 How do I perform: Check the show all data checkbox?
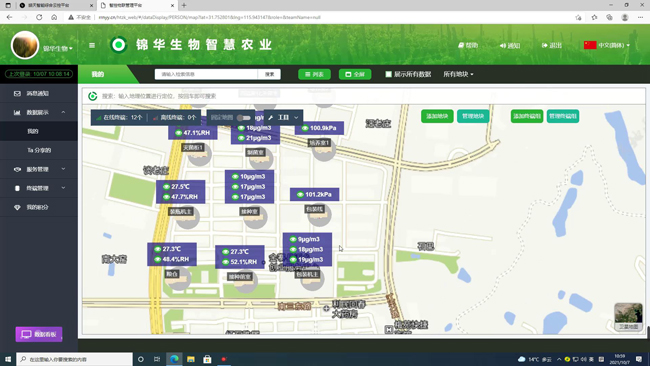click(x=388, y=74)
